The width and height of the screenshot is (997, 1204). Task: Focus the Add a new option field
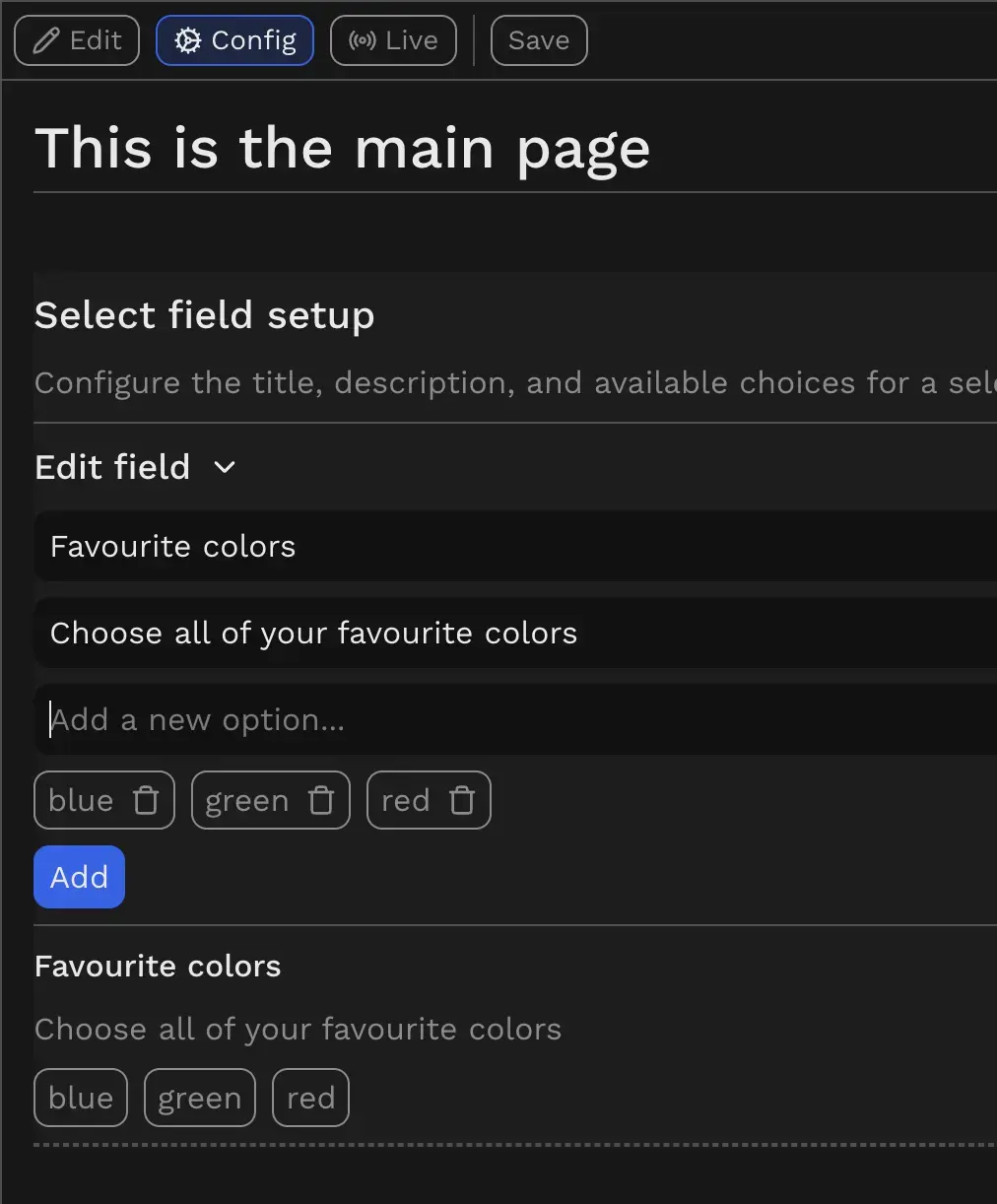[394, 719]
